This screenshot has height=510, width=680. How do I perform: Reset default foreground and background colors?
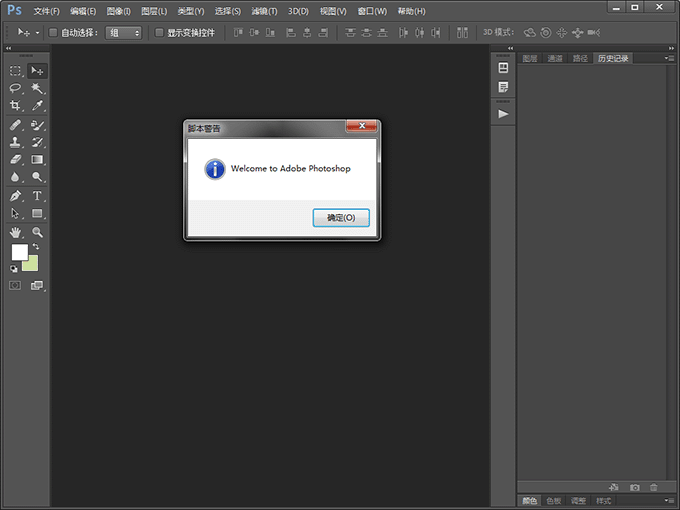pyautogui.click(x=14, y=269)
